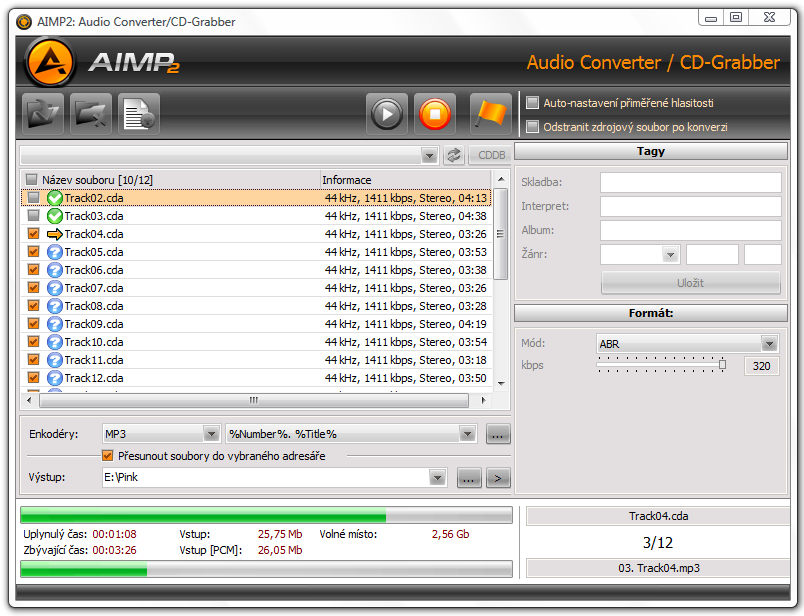The height and width of the screenshot is (616, 804).
Task: Click the green check icon of Track02.cda
Action: point(54,198)
